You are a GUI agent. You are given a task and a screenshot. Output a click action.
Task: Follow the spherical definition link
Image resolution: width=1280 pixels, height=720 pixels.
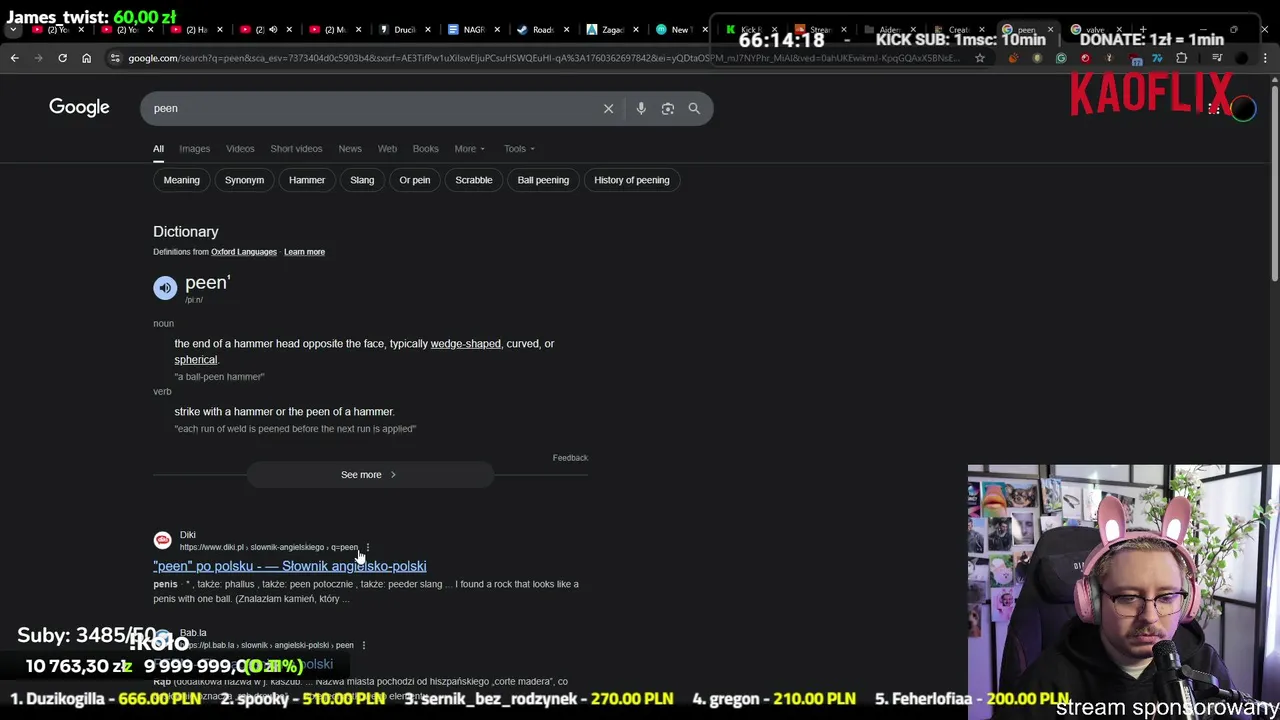[196, 360]
